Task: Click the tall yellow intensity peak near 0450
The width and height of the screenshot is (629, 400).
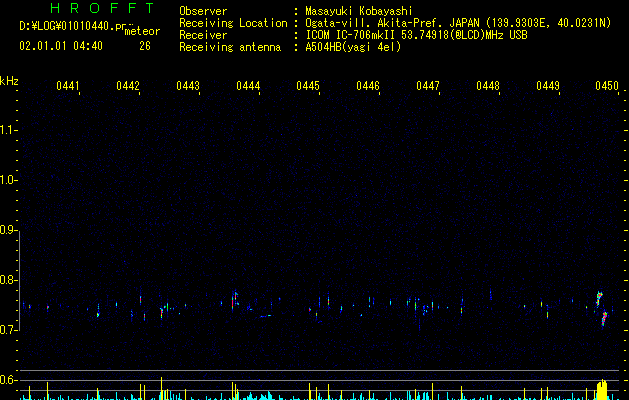Action: click(602, 389)
